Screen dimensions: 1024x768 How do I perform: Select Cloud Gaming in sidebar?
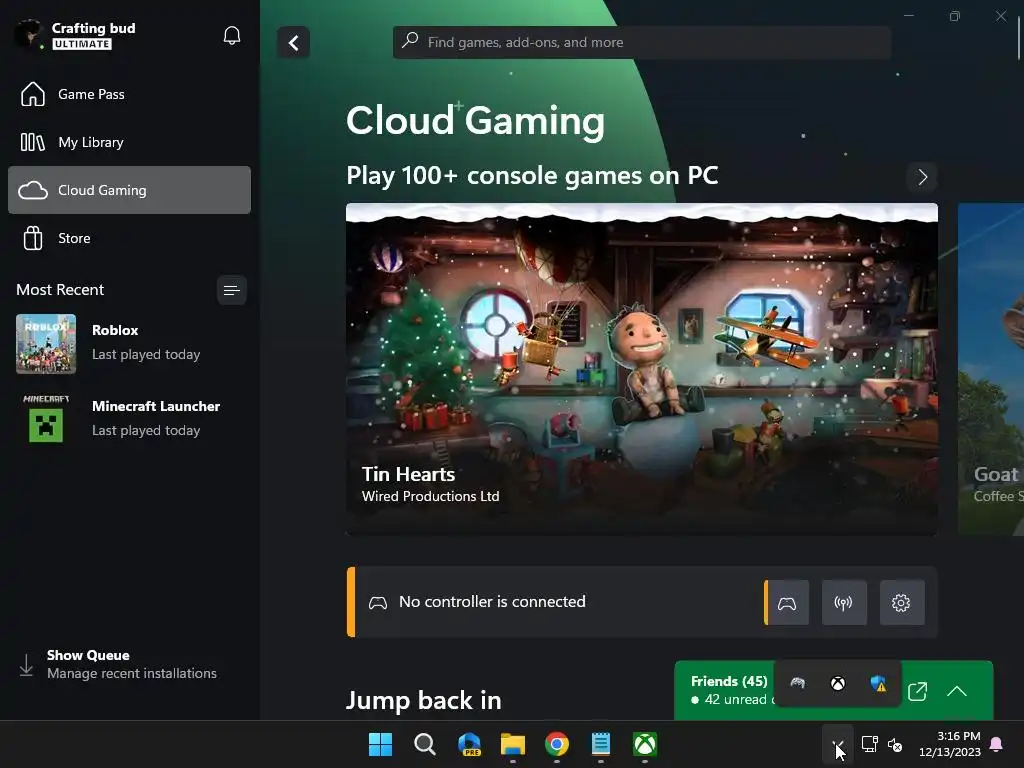coord(129,190)
